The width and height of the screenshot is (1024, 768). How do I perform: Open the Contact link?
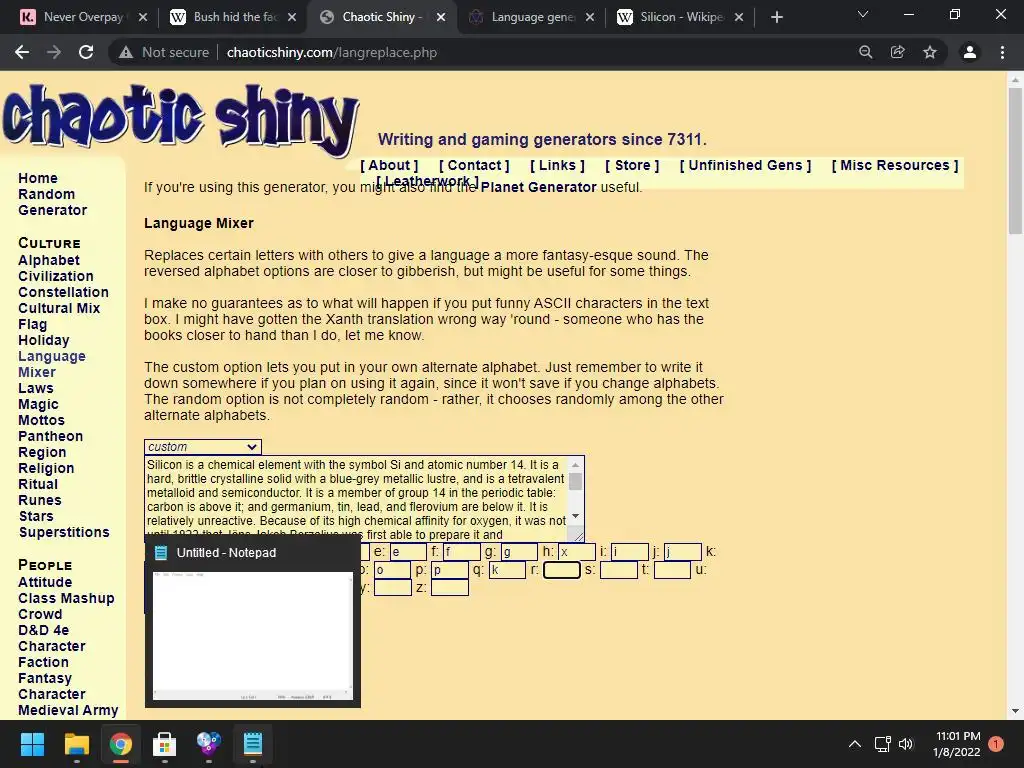click(474, 165)
